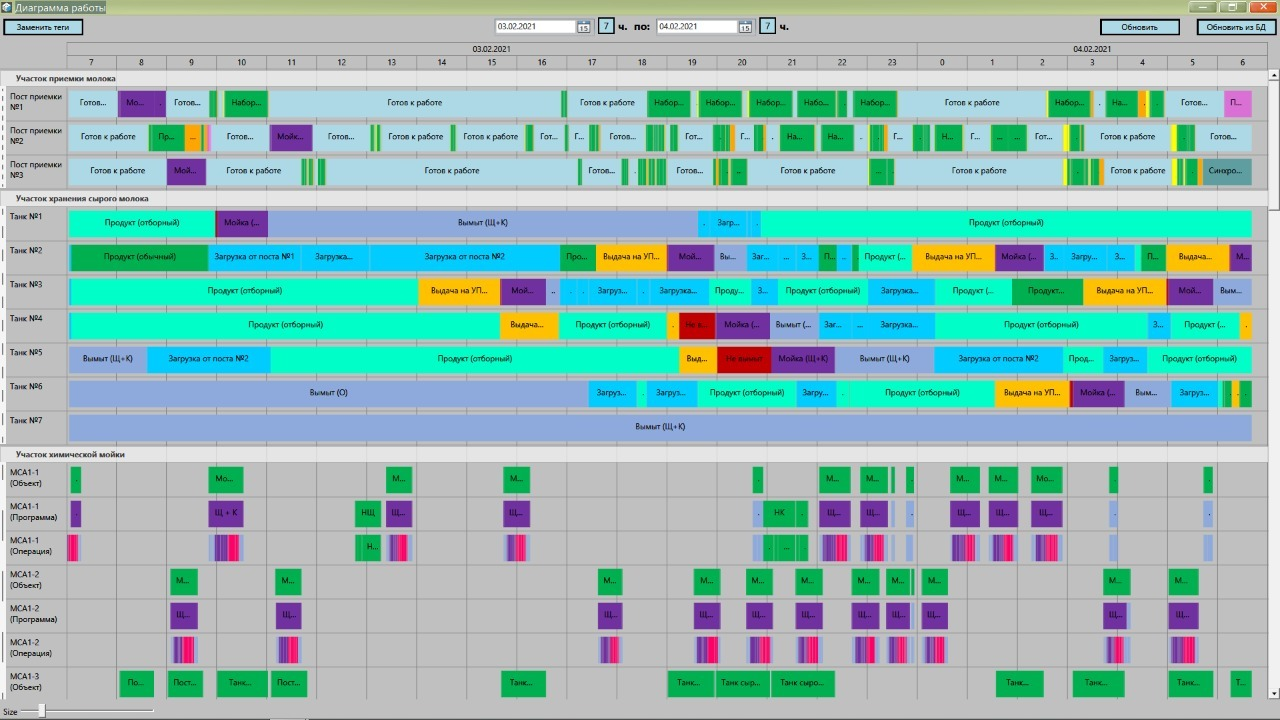Click the red Не вымыт block in Танк №5

tap(744, 359)
